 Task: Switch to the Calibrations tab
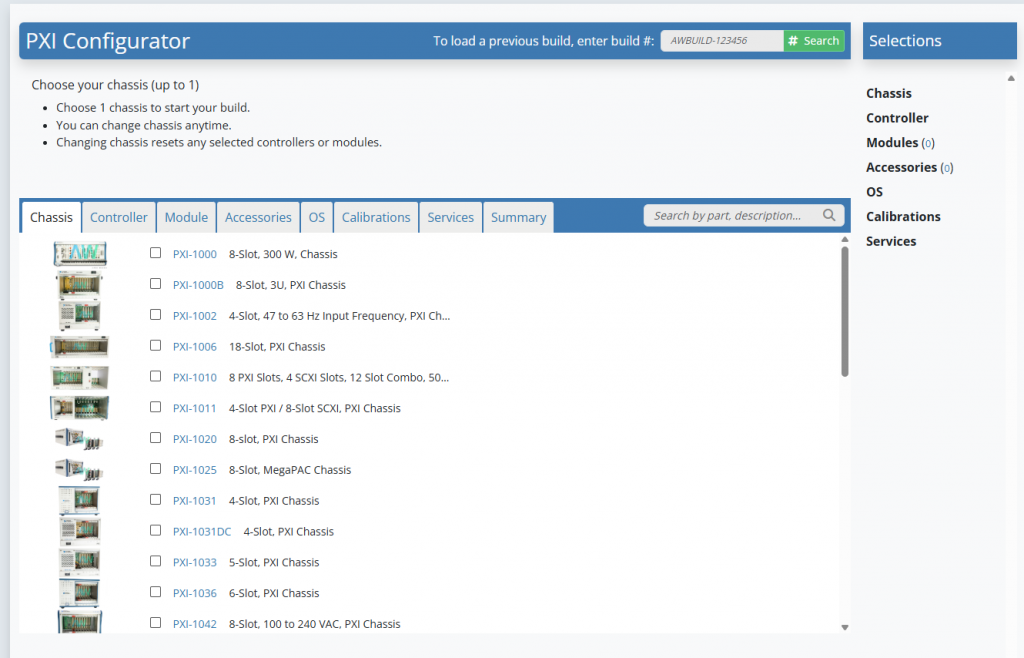click(376, 217)
